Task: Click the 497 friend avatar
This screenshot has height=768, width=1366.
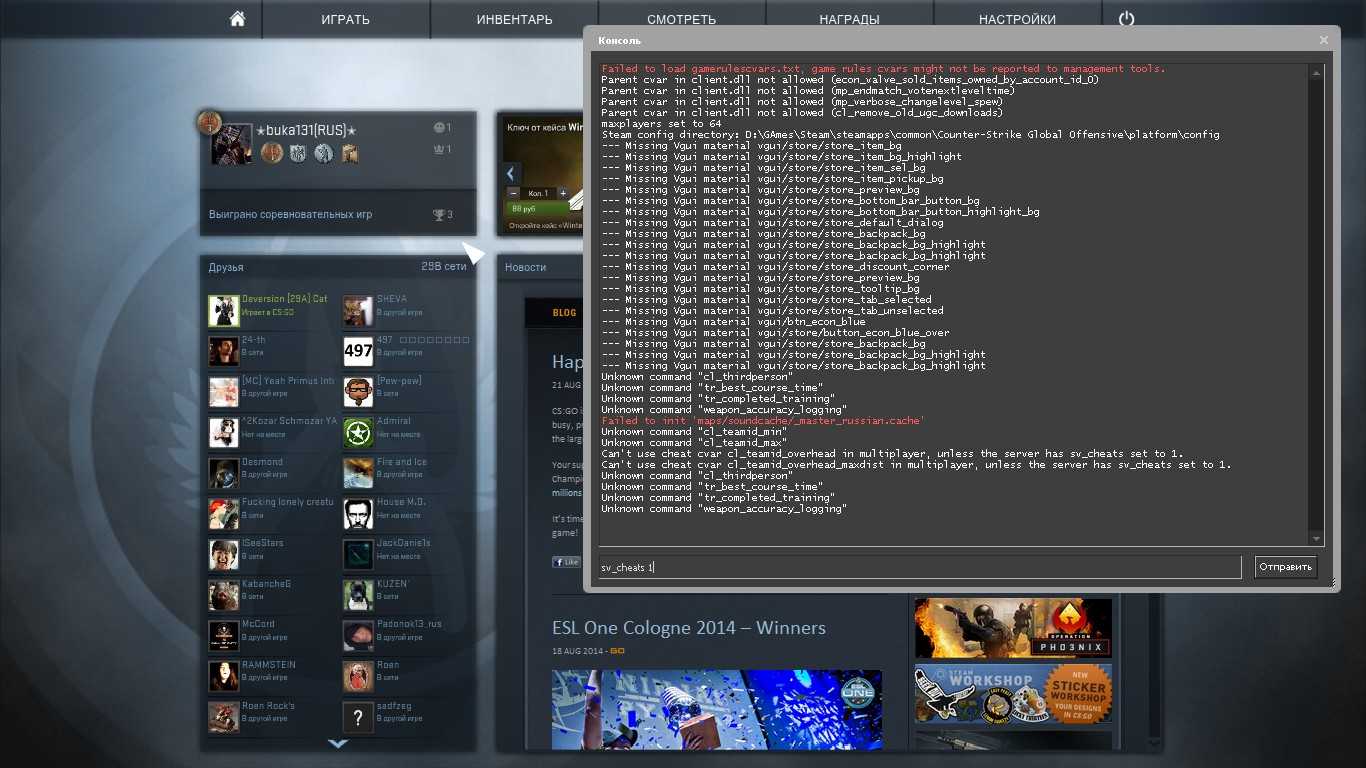Action: tap(358, 351)
